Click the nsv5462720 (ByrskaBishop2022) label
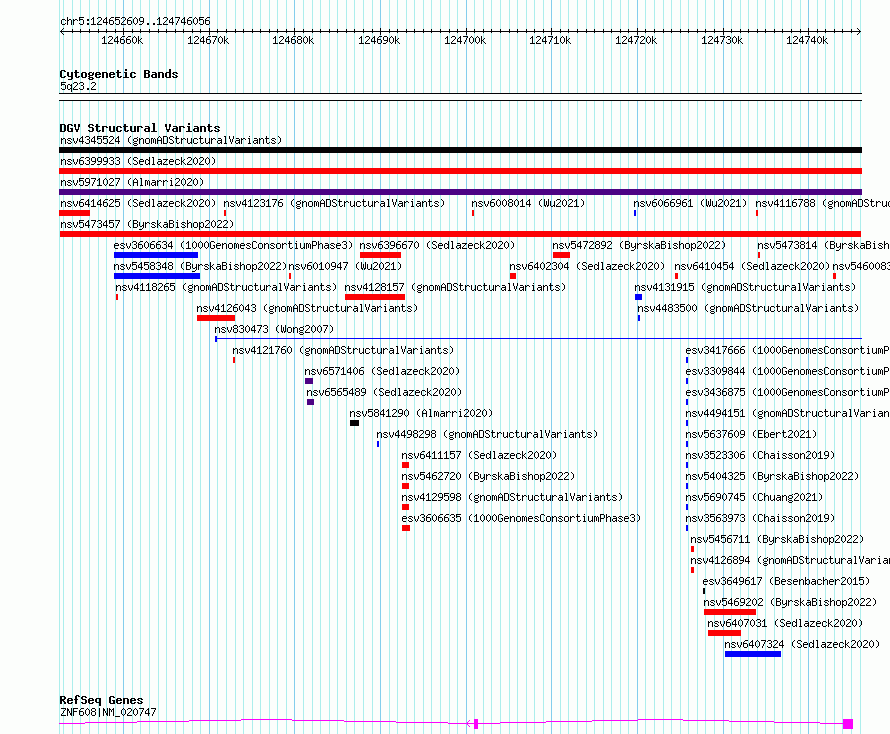 coord(488,476)
